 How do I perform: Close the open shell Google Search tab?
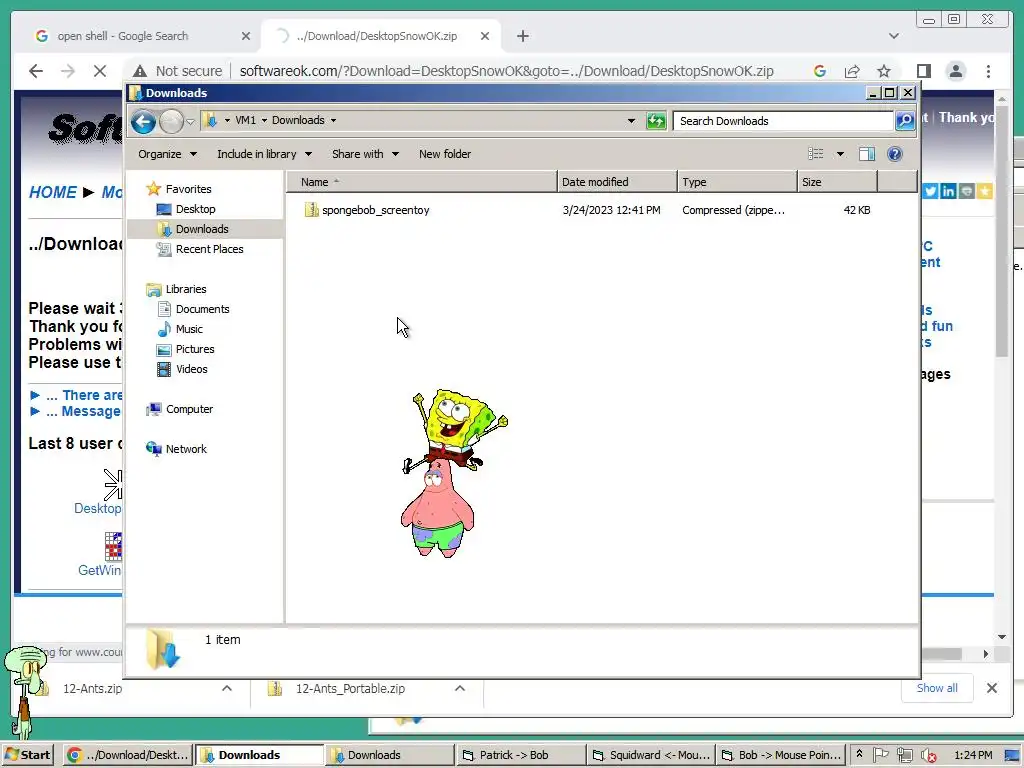pyautogui.click(x=246, y=36)
